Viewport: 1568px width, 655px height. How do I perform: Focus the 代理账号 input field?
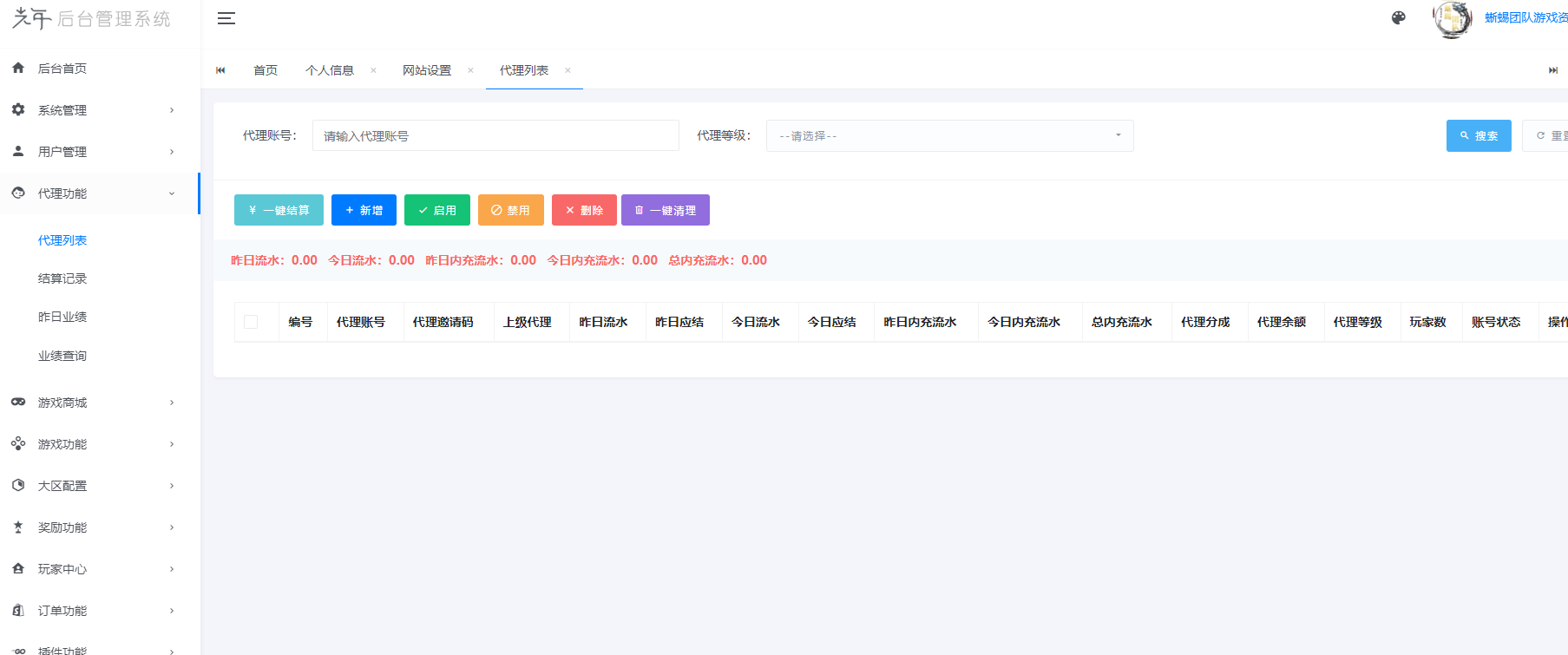point(495,136)
